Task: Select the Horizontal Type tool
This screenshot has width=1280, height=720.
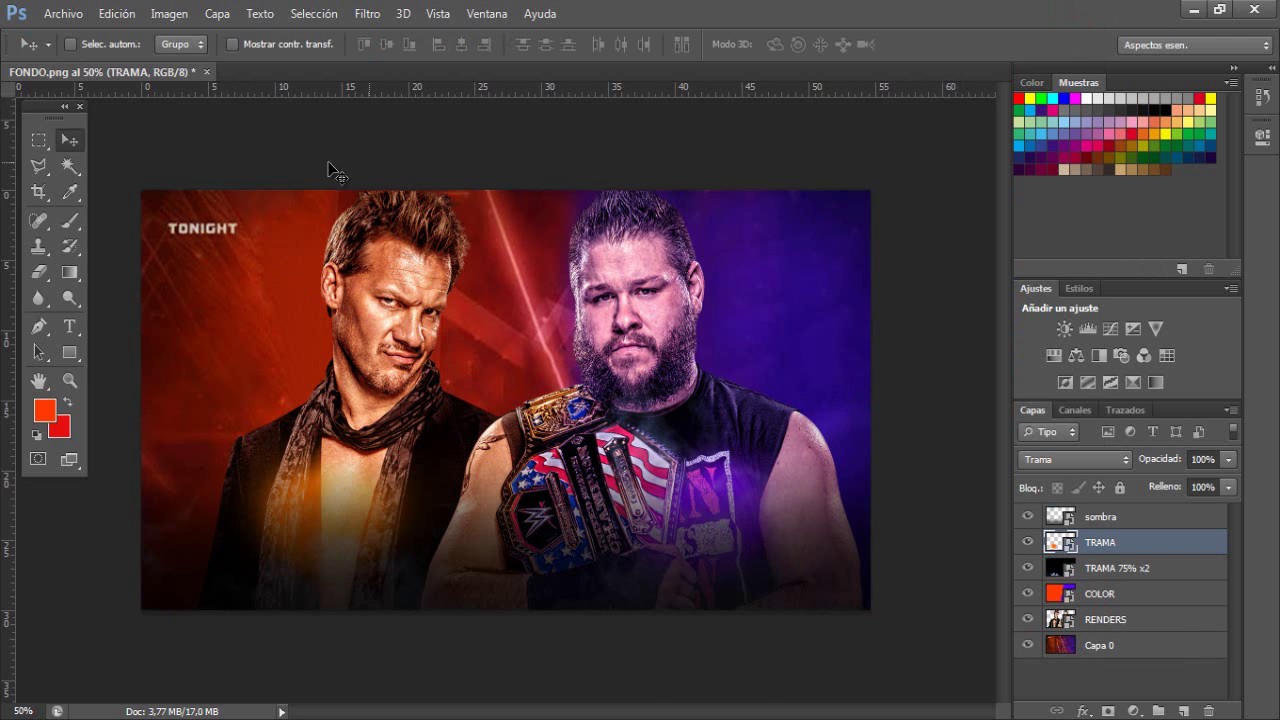Action: pos(70,326)
